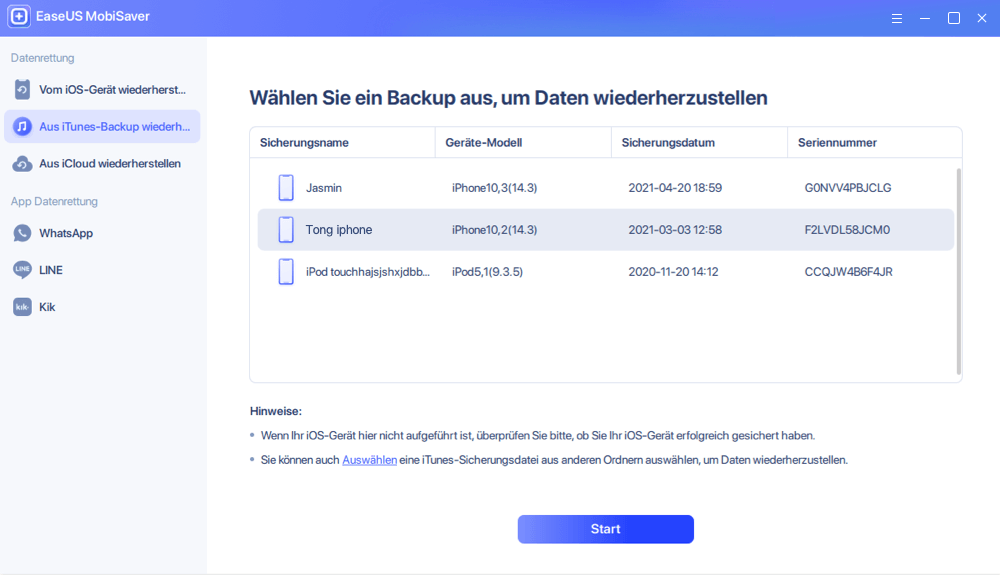Click the iPhone10,3(14.3) model cell

pos(494,188)
